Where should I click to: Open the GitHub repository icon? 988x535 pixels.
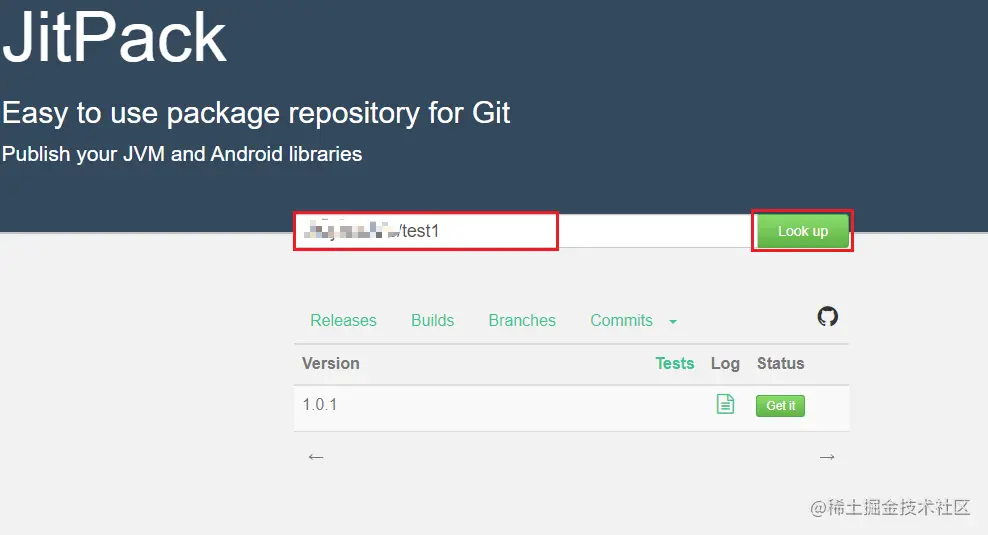(828, 317)
